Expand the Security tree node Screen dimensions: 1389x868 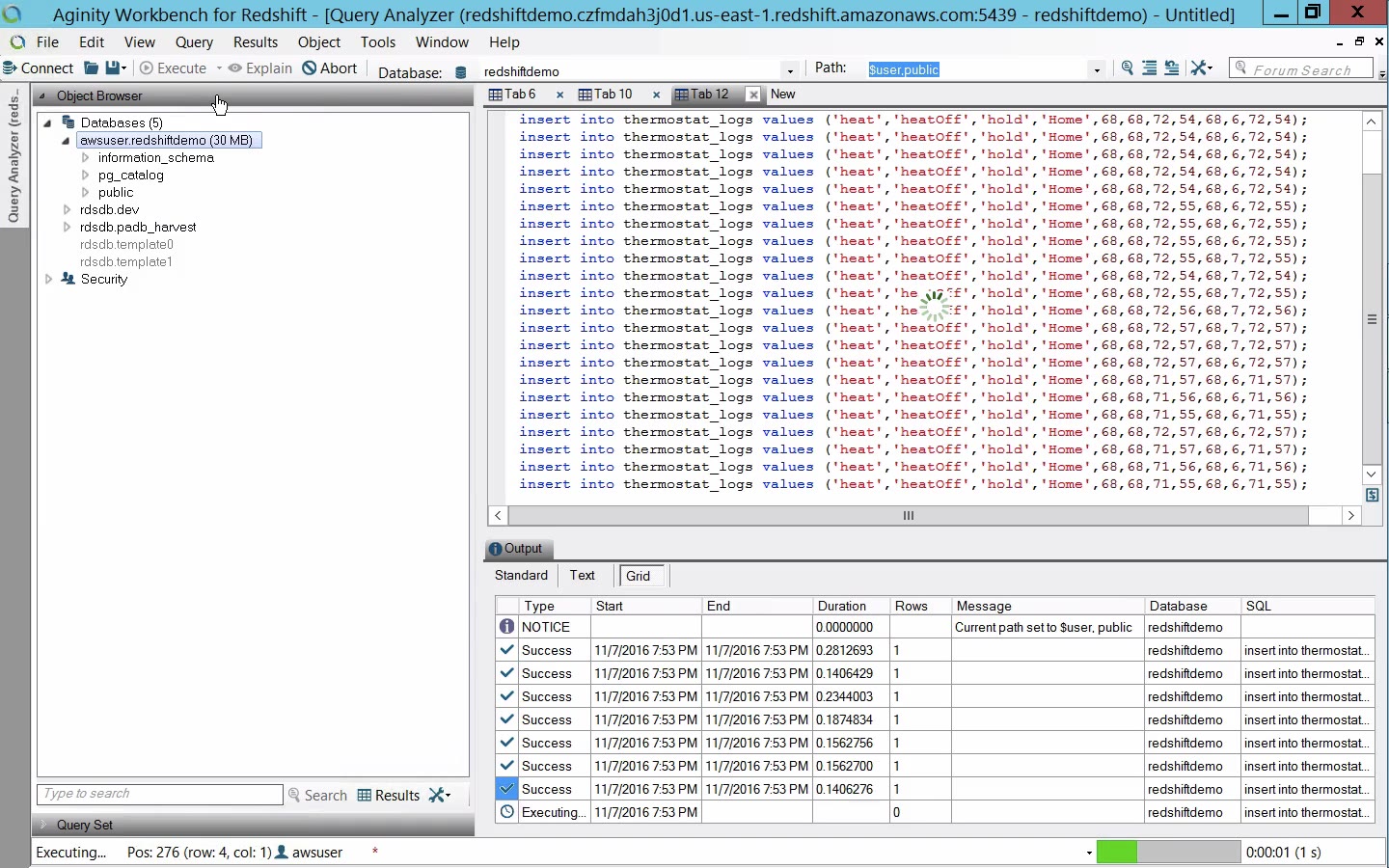[48, 279]
